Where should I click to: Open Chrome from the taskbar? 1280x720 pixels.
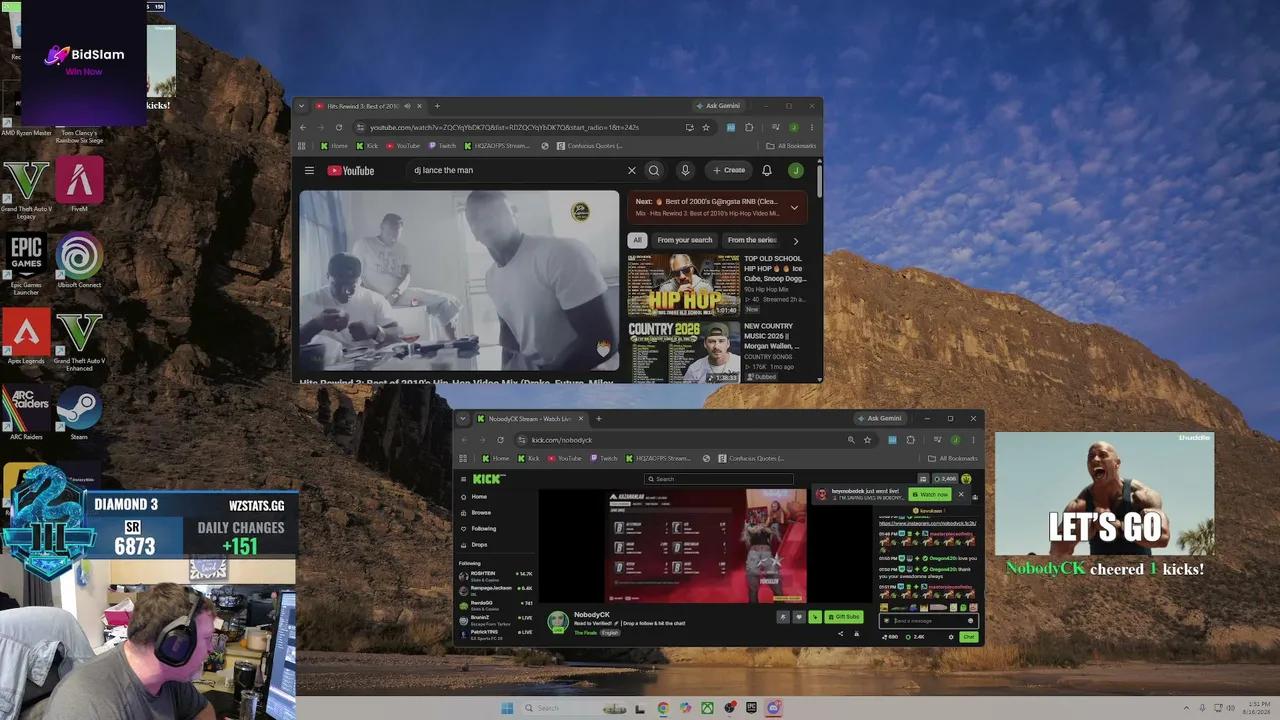coord(663,708)
